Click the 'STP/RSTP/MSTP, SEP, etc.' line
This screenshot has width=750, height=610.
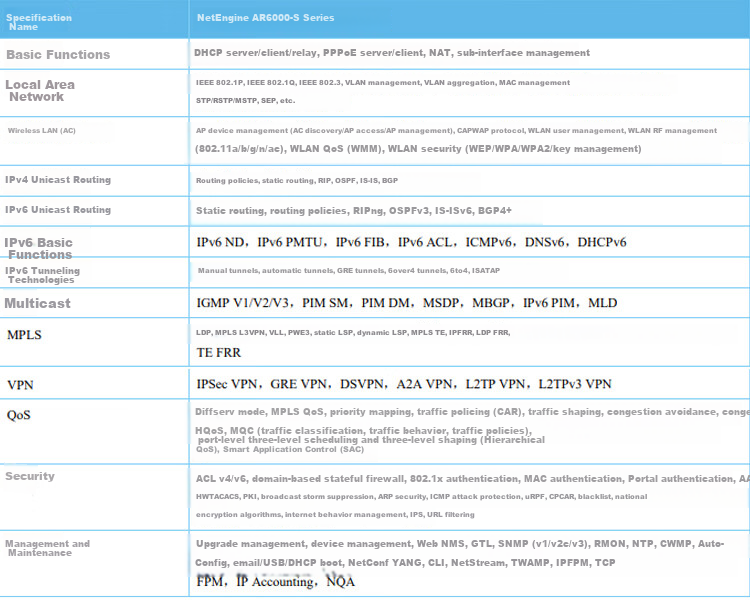pyautogui.click(x=245, y=100)
